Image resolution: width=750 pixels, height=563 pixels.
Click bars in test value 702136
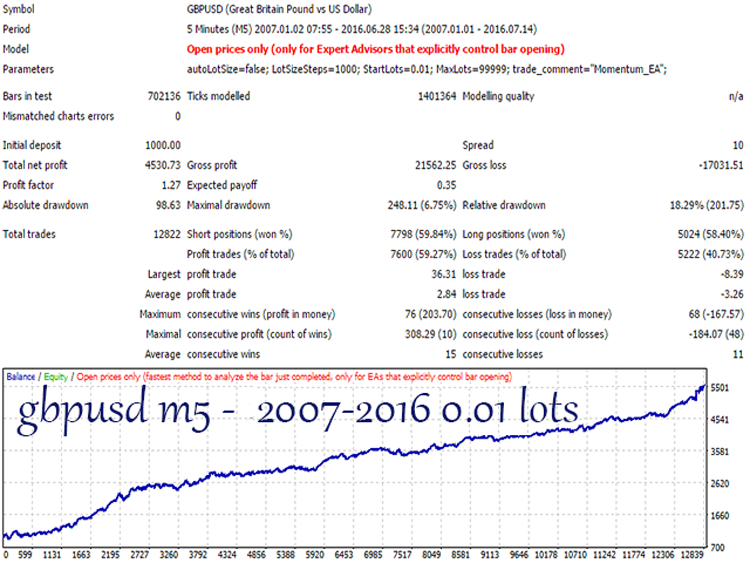point(164,96)
